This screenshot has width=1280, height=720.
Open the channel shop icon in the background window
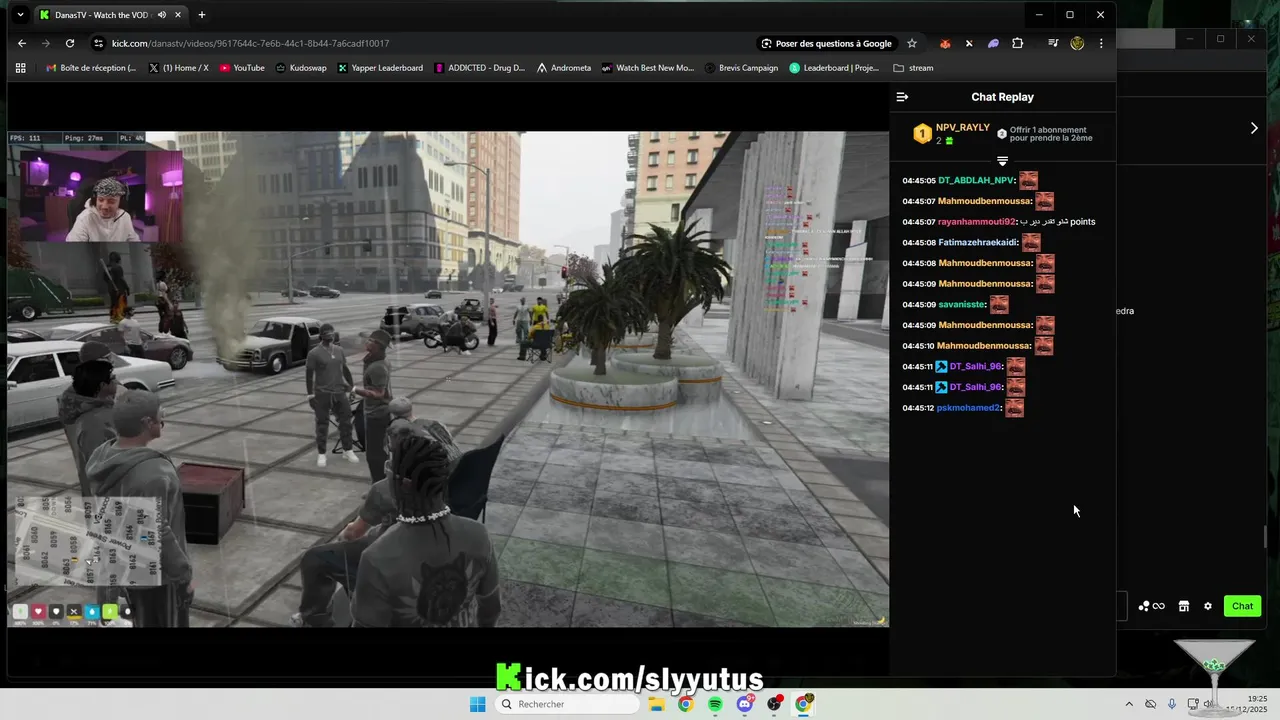click(1184, 606)
